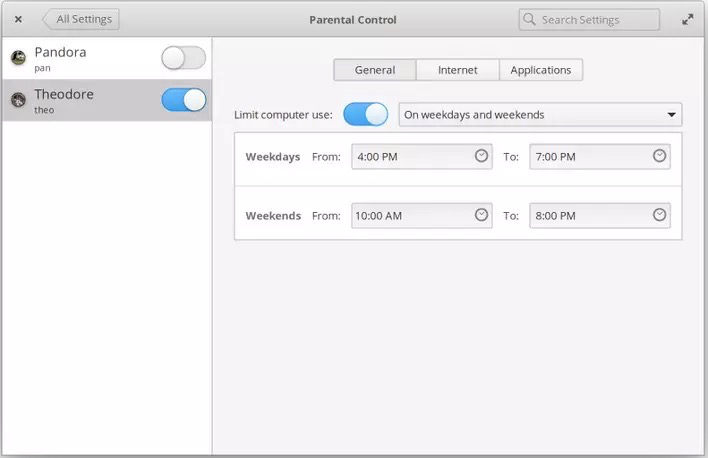Switch to the Internet tab

pyautogui.click(x=457, y=70)
